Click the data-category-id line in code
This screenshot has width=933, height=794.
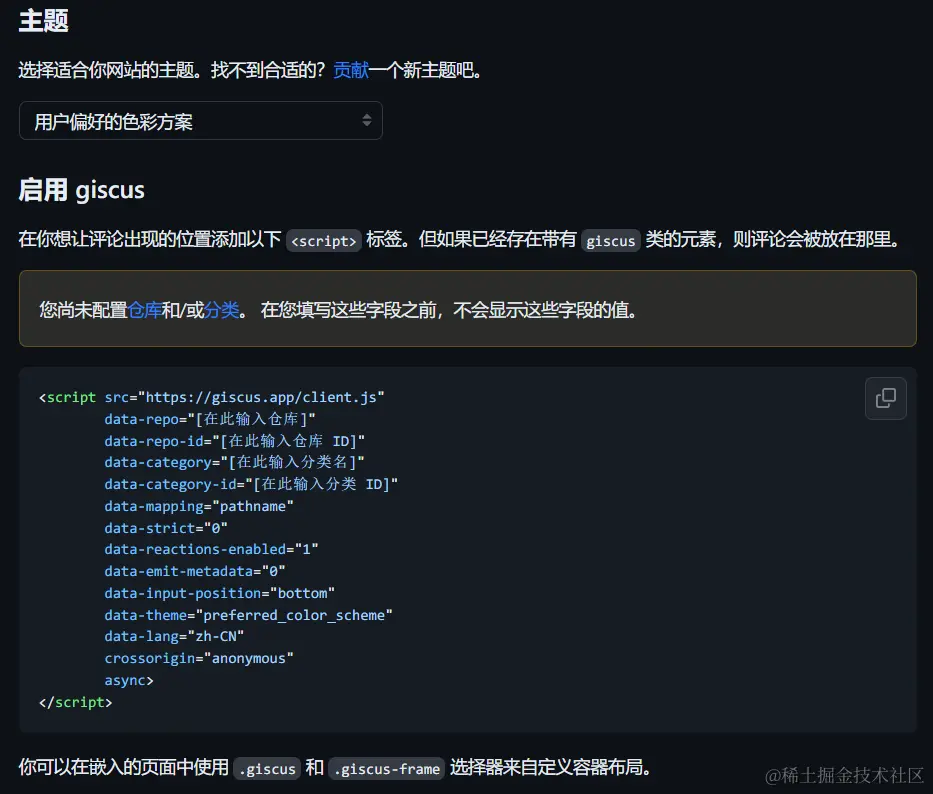[x=251, y=484]
